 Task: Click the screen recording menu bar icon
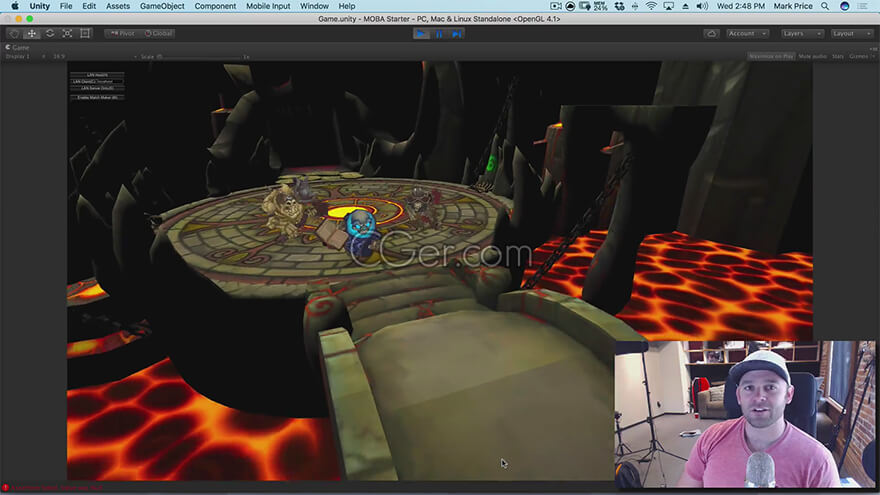pos(556,6)
